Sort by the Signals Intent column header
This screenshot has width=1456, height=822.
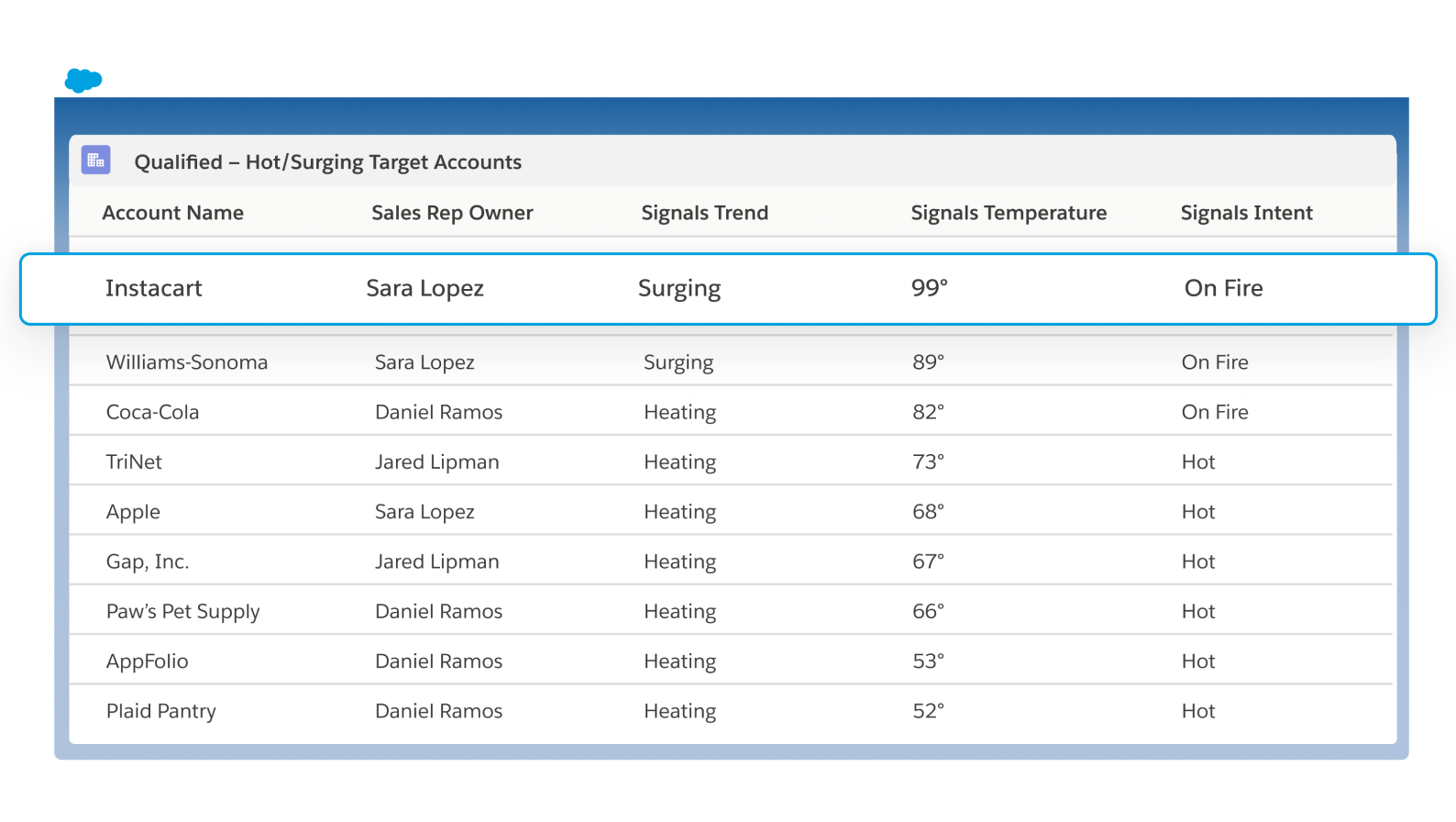click(1247, 213)
